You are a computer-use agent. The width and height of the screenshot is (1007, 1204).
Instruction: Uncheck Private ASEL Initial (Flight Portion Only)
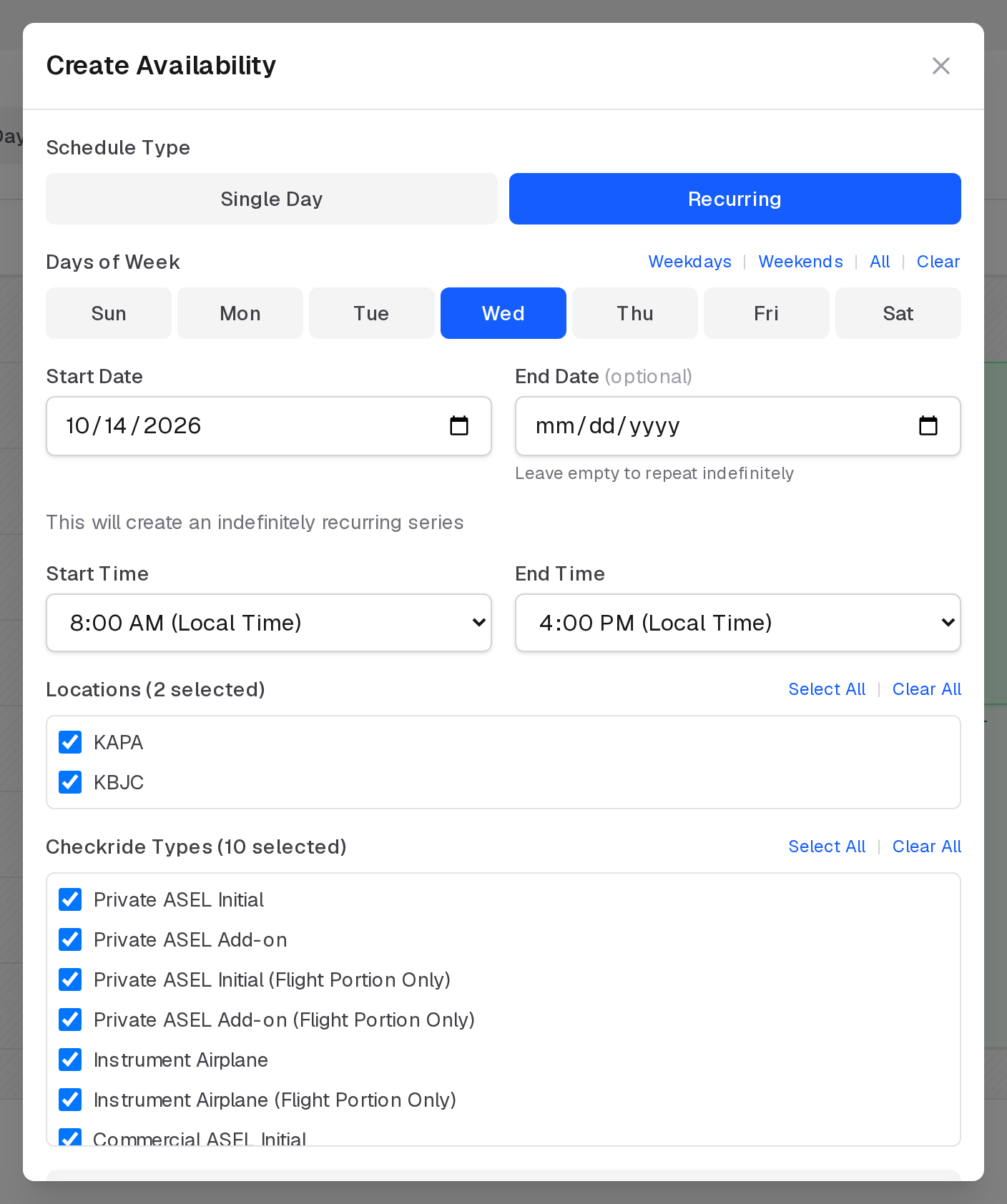[70, 980]
